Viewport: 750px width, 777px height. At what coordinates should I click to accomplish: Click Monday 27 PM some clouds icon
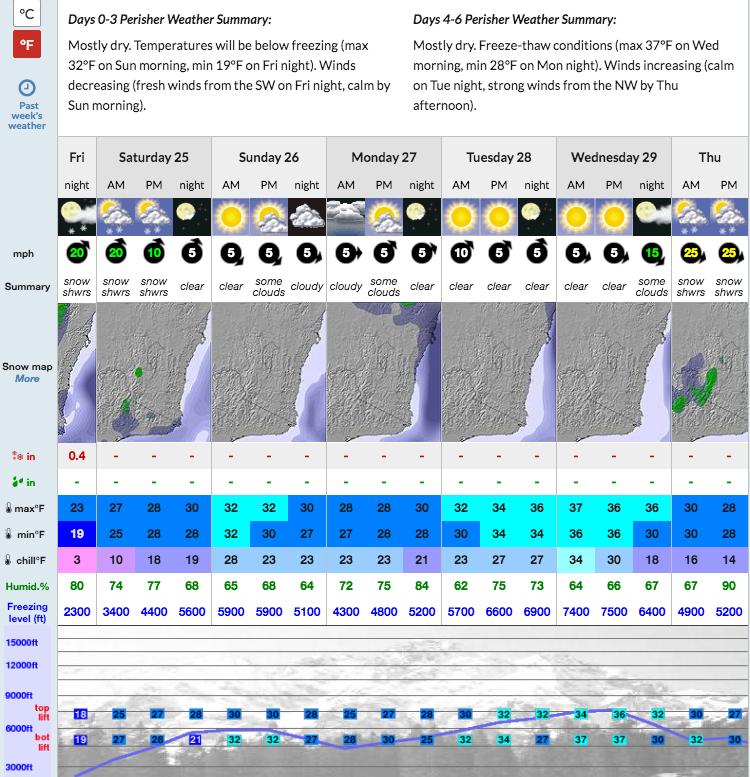384,217
